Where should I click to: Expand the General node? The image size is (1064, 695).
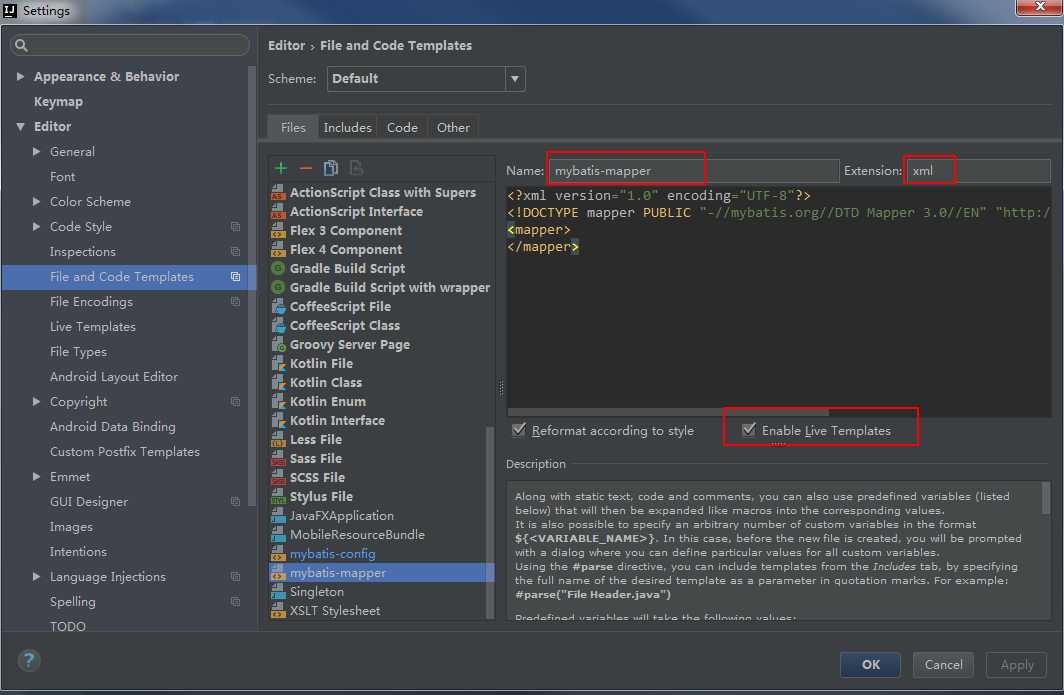(x=37, y=152)
